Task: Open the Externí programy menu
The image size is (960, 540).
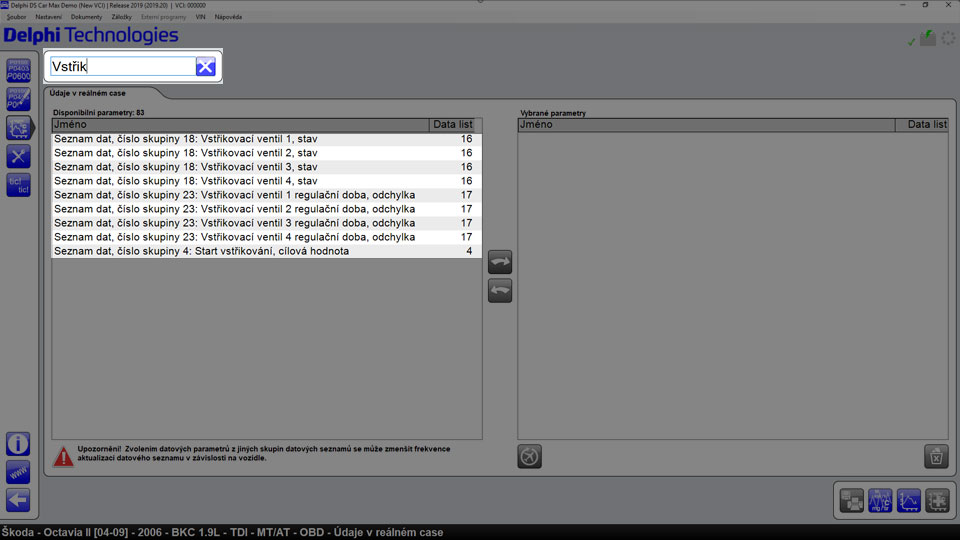Action: pyautogui.click(x=163, y=17)
